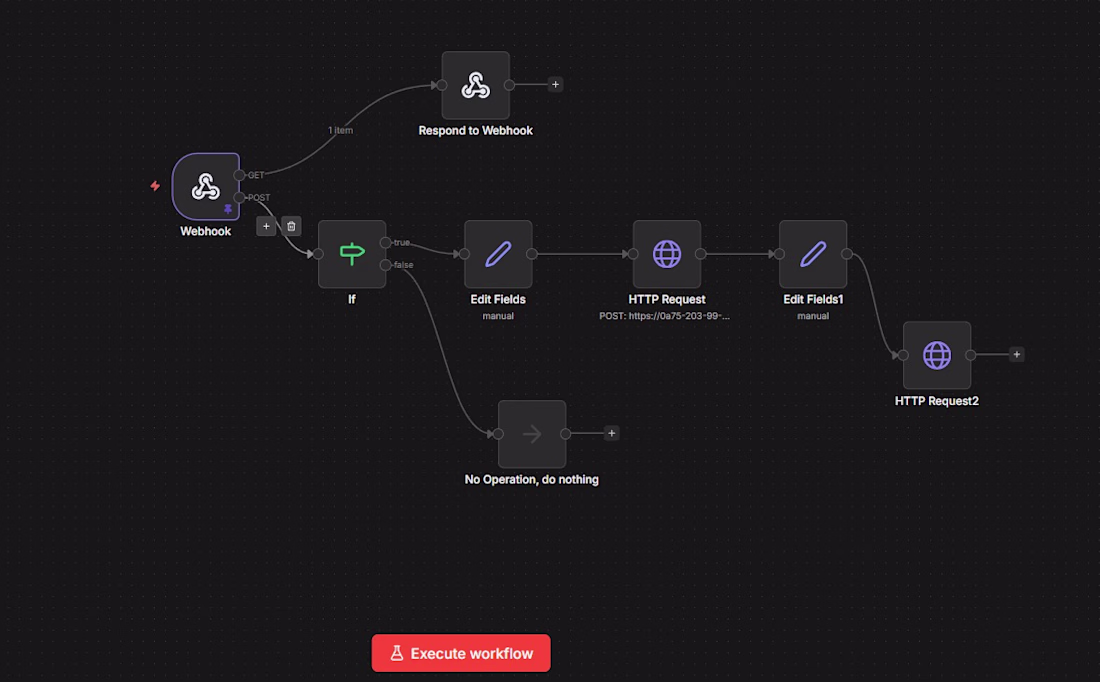1100x682 pixels.
Task: Click the No Operation input connector
Action: [x=498, y=434]
